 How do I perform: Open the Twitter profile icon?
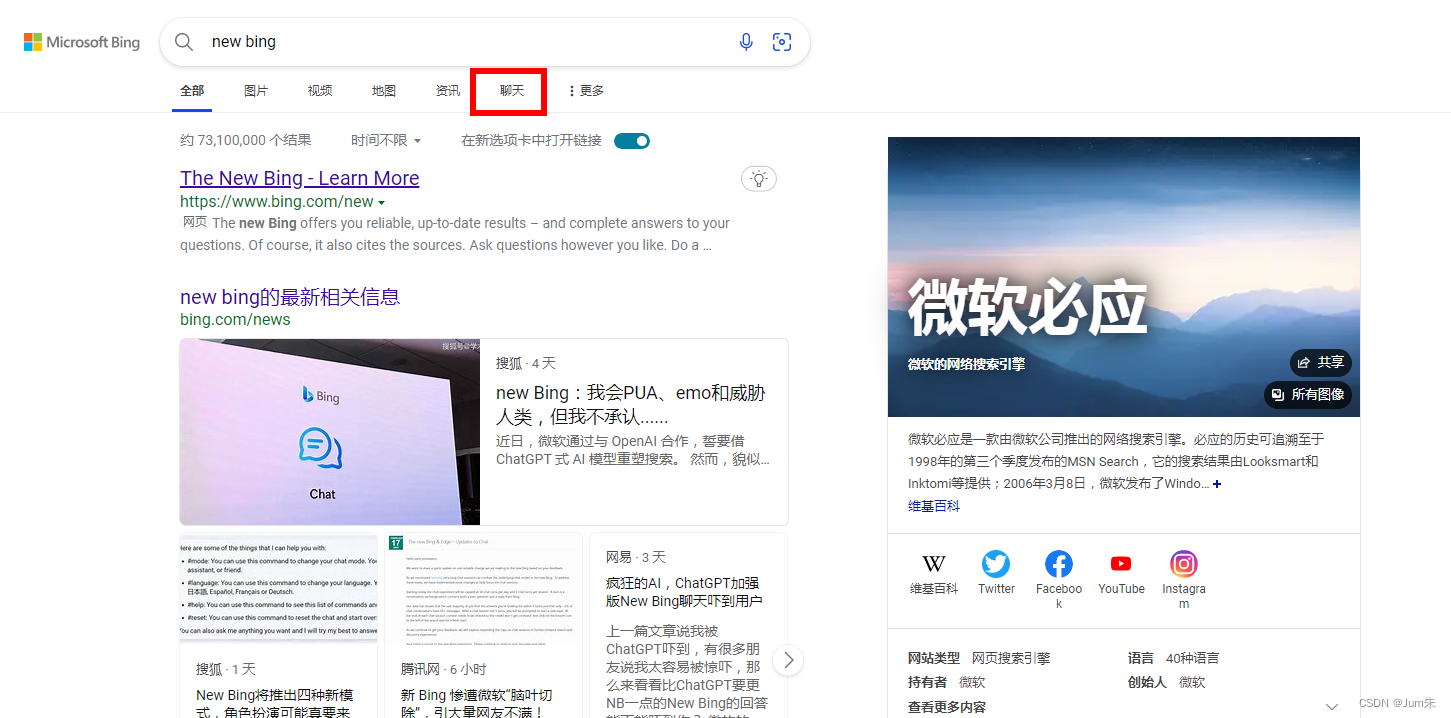(996, 564)
